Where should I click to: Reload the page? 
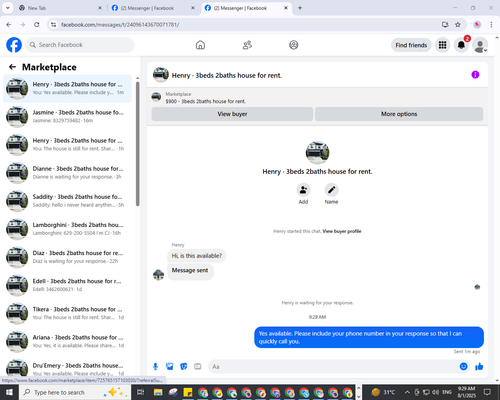pyautogui.click(x=37, y=25)
